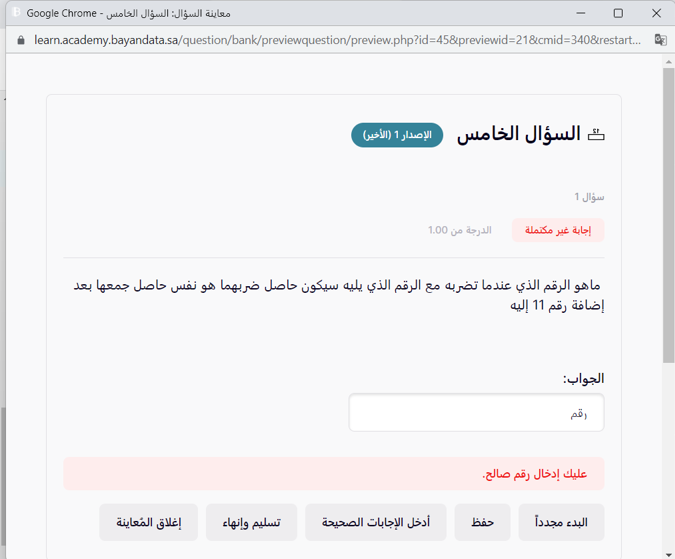Click the question type icon beside السؤال الخامس
This screenshot has height=559, width=675.
pos(596,135)
